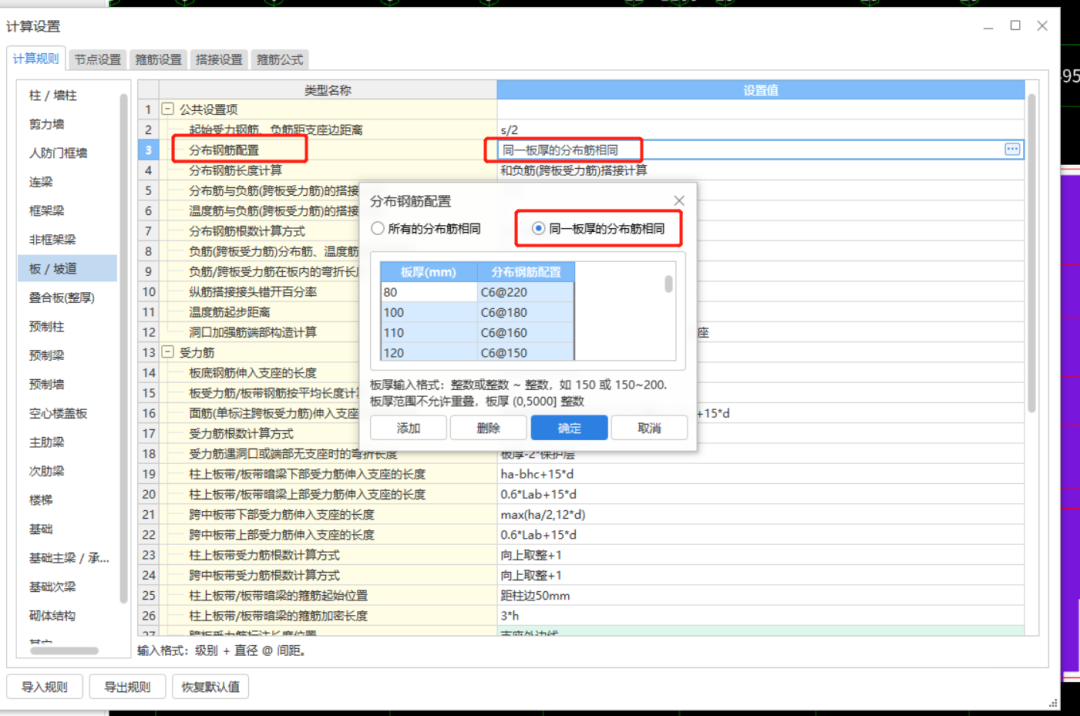Collapse the 受力筋 group
Screen dimensions: 1080x716
point(167,352)
